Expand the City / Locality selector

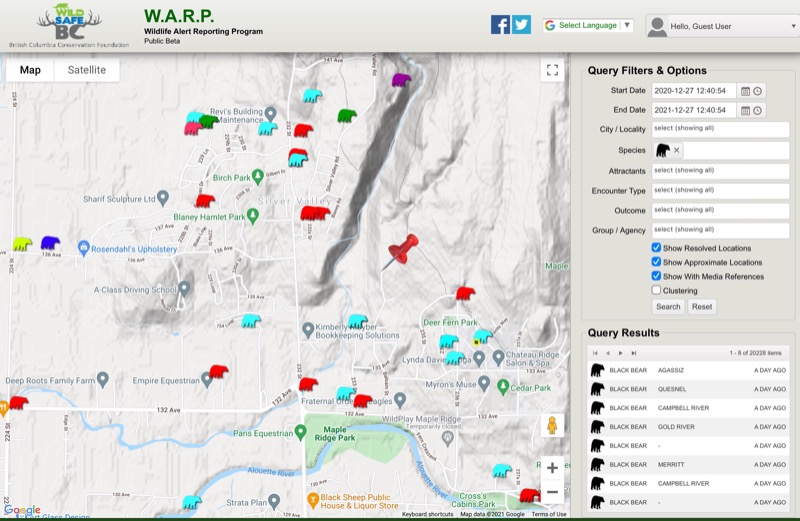[719, 129]
